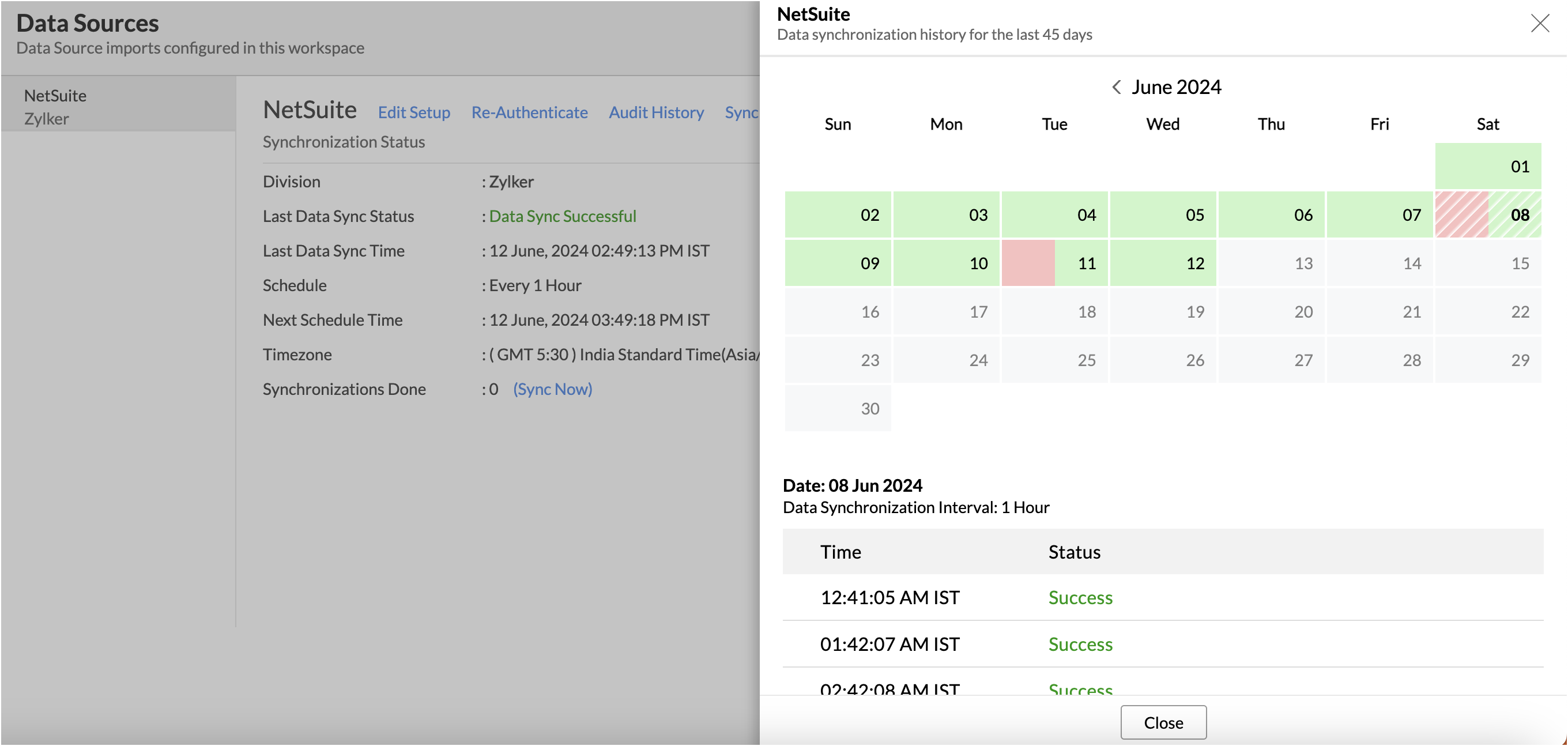Click the Last Data Sync Time value
Screen dimensions: 1568x746
coord(600,251)
